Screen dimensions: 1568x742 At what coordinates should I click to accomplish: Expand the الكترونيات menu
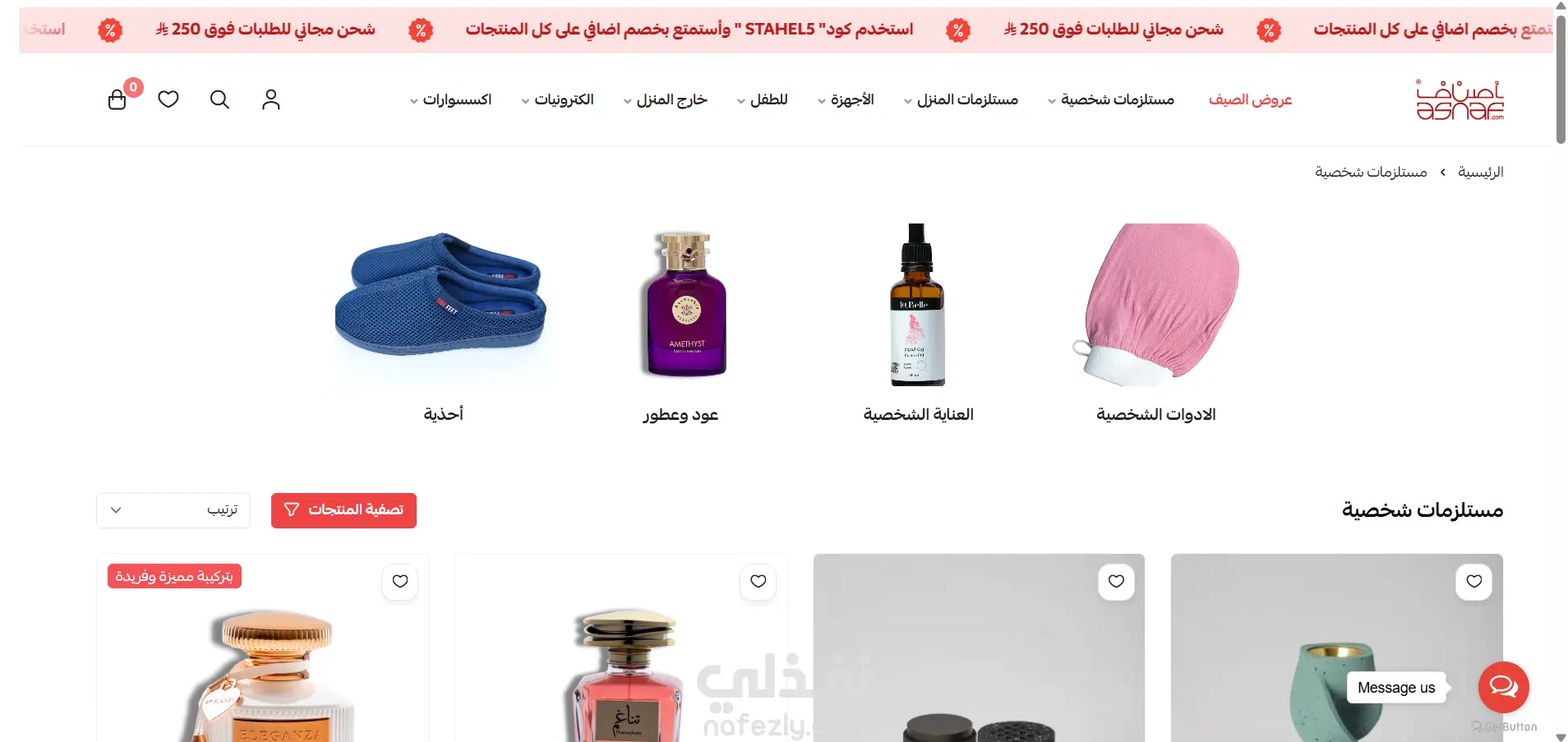point(557,99)
